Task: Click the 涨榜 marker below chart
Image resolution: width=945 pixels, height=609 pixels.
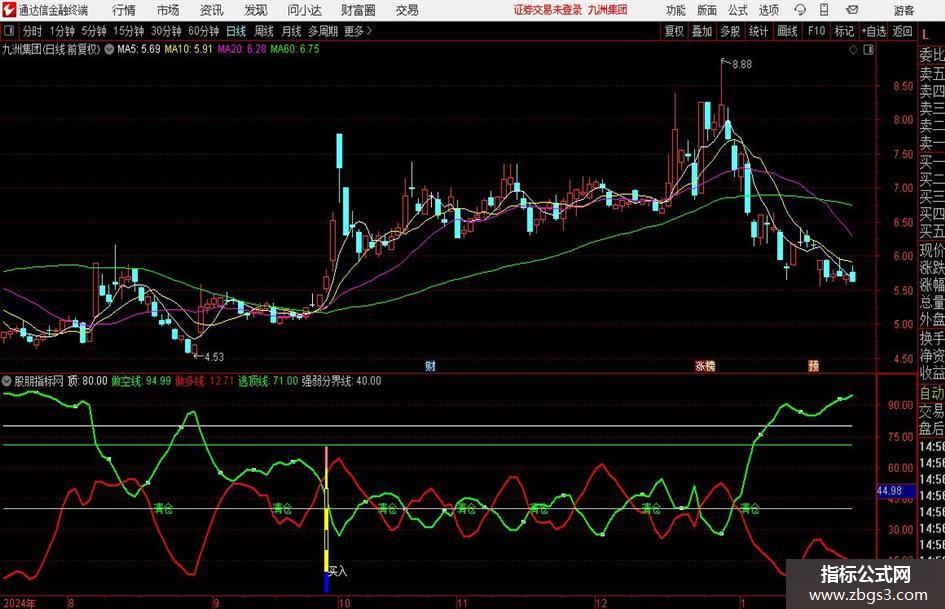Action: 705,366
